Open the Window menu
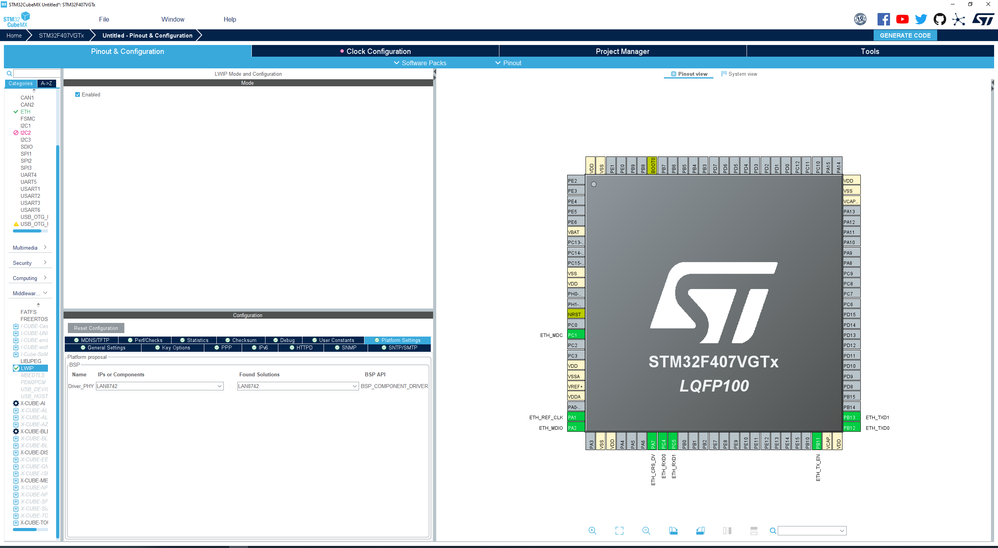 172,20
